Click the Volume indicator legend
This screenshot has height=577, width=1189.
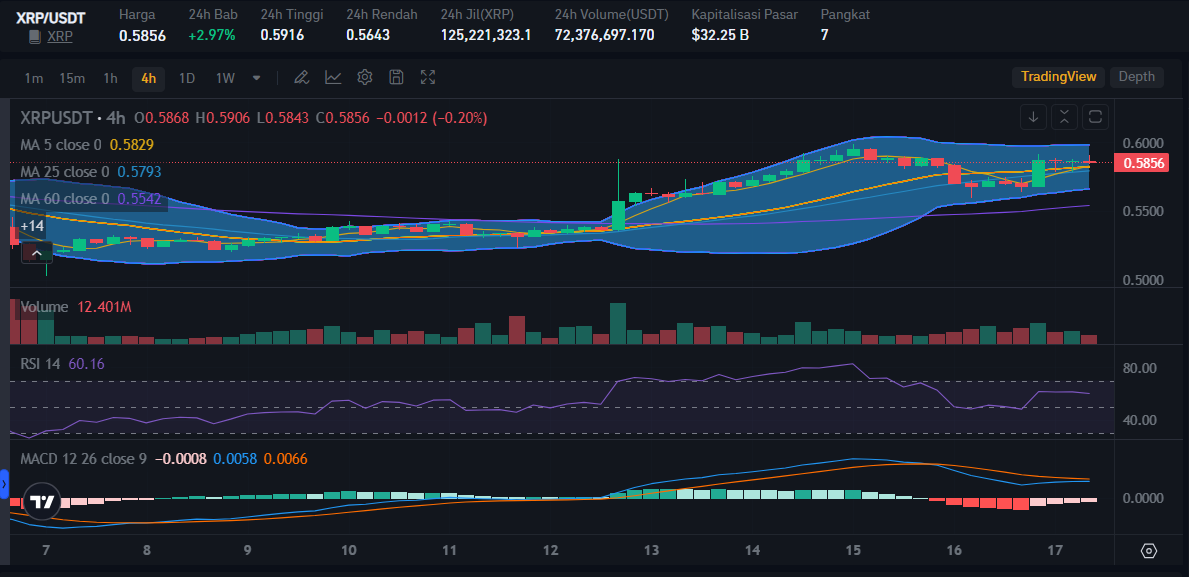click(x=44, y=307)
